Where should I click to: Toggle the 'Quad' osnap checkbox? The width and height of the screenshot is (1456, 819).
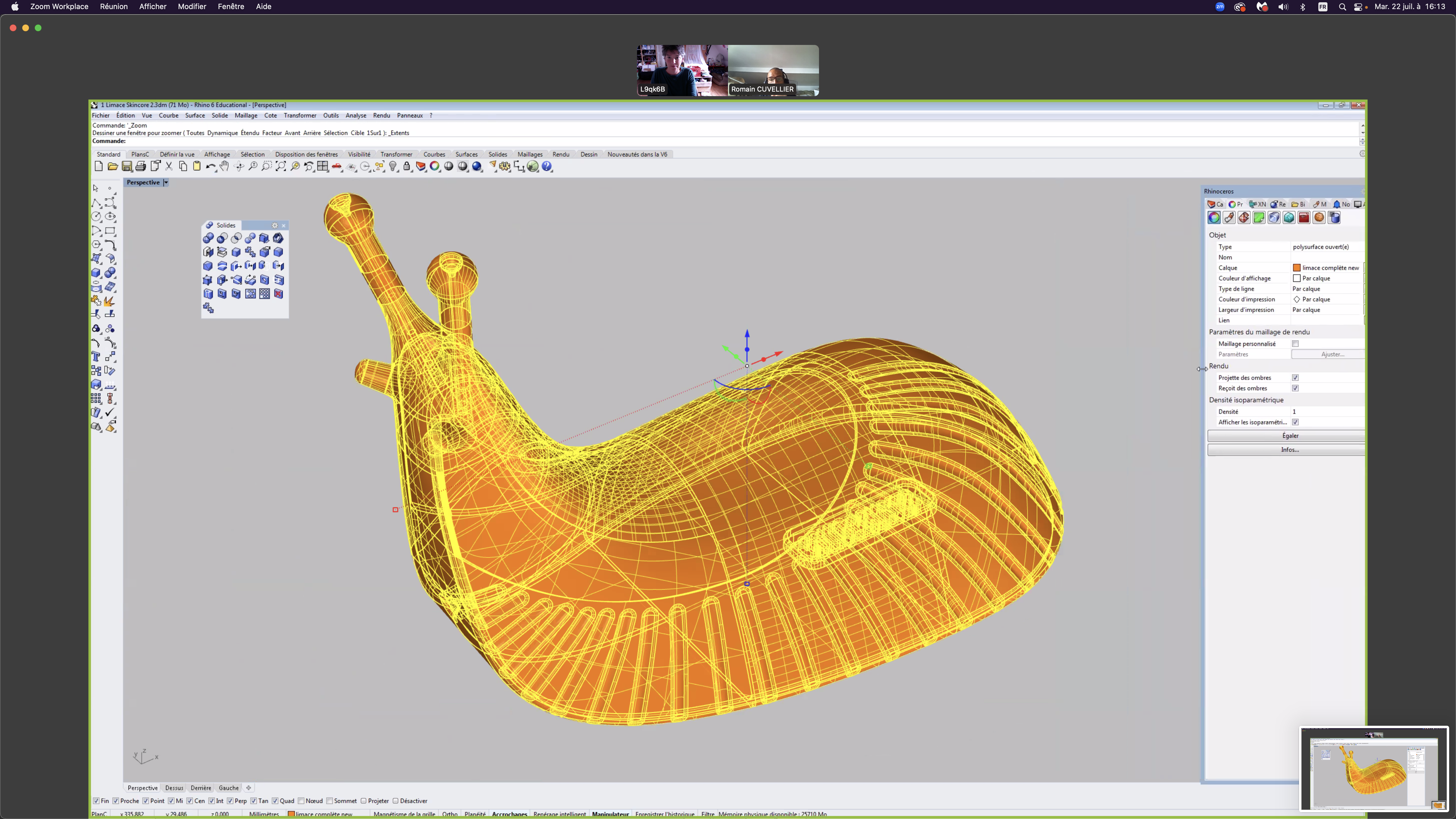click(275, 801)
